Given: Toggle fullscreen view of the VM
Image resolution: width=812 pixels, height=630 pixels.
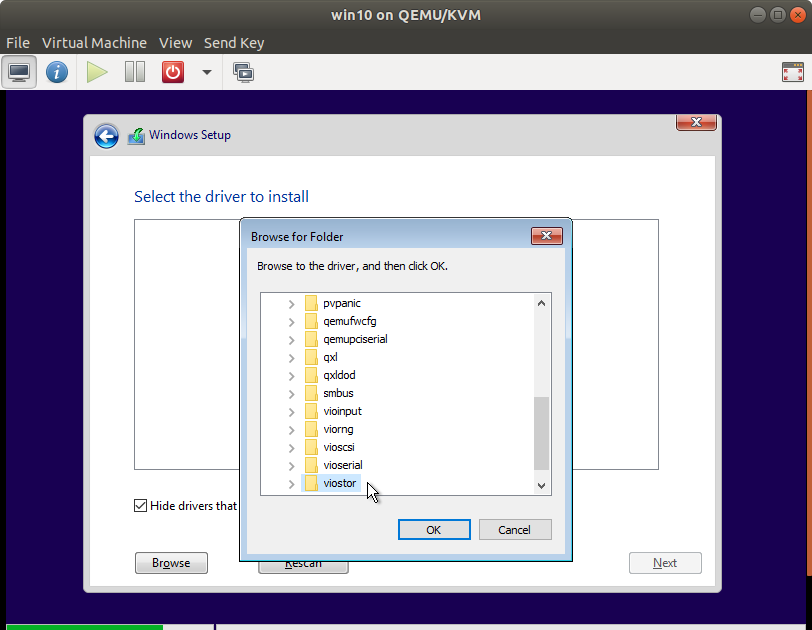Looking at the screenshot, I should pyautogui.click(x=792, y=71).
